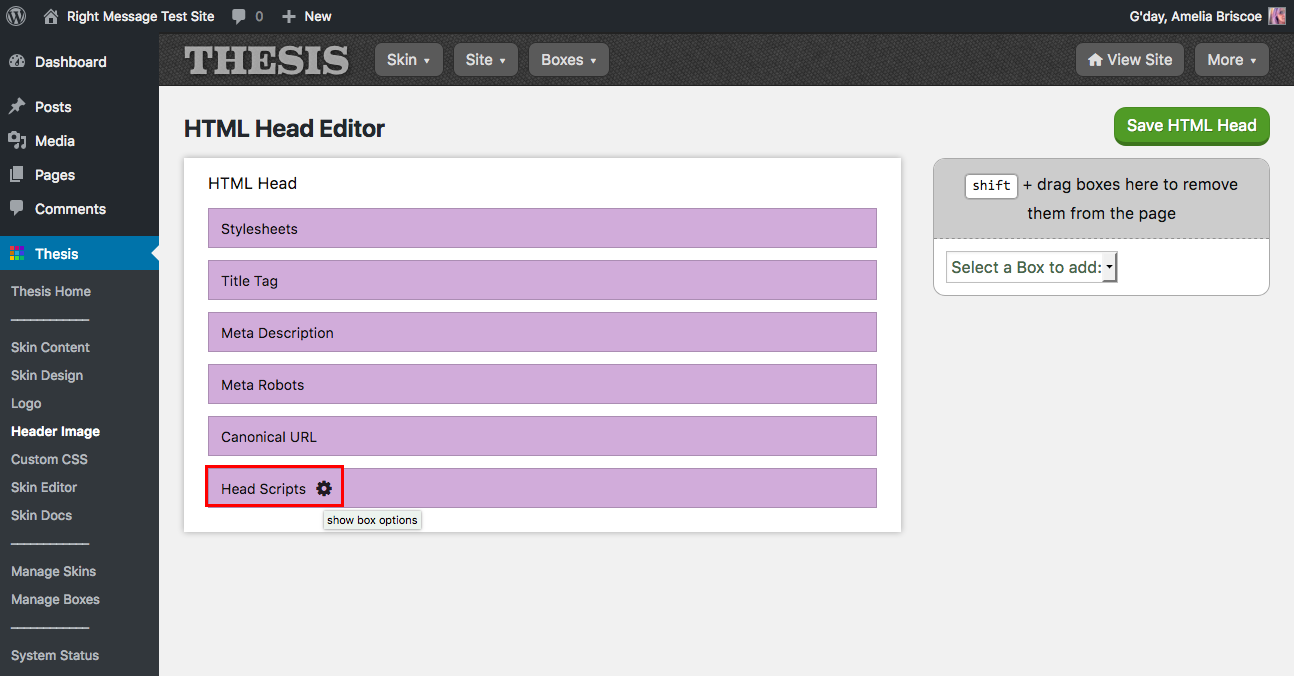The height and width of the screenshot is (676, 1294).
Task: Click the HTML Head container label
Action: pos(252,183)
